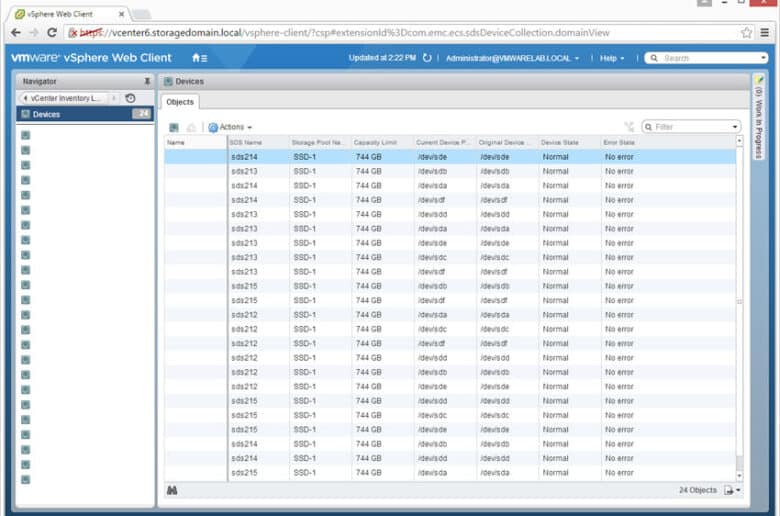Click the last row sds215 /dev/sda
The image size is (780, 516).
point(450,473)
